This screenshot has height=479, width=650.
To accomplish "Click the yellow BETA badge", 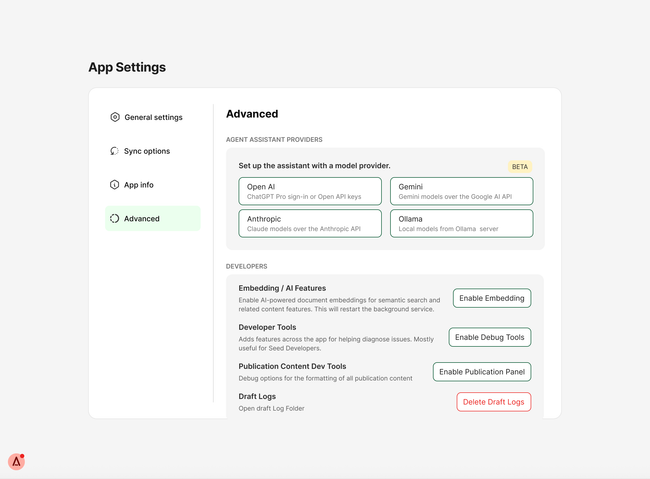I will click(x=519, y=167).
